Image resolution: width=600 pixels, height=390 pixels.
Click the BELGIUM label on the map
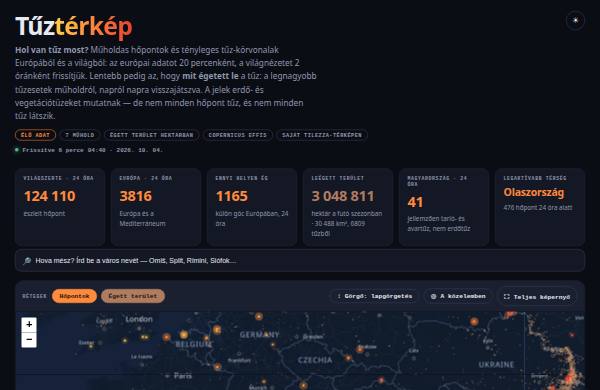(194, 344)
